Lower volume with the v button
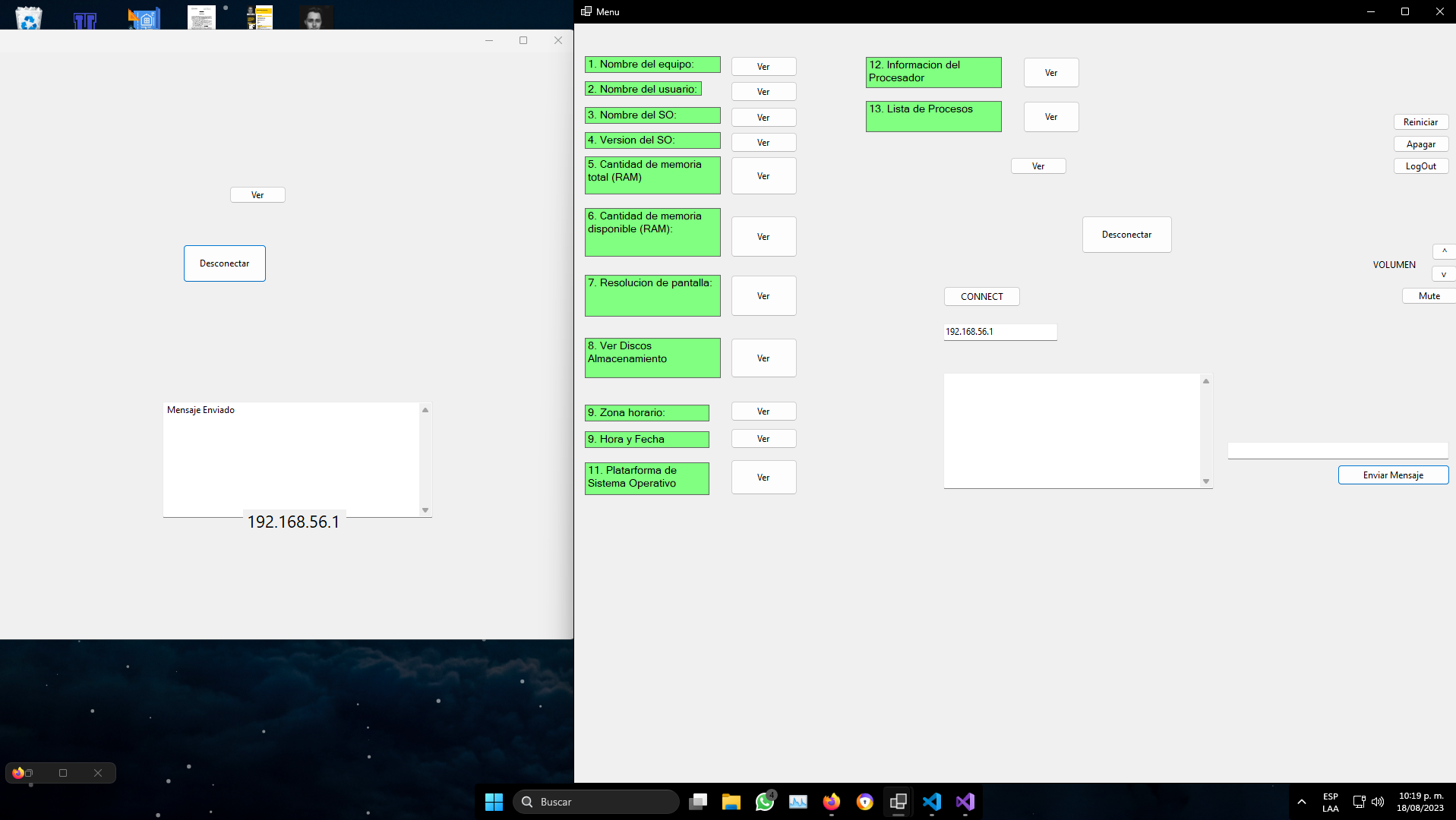Image resolution: width=1456 pixels, height=820 pixels. click(1444, 275)
